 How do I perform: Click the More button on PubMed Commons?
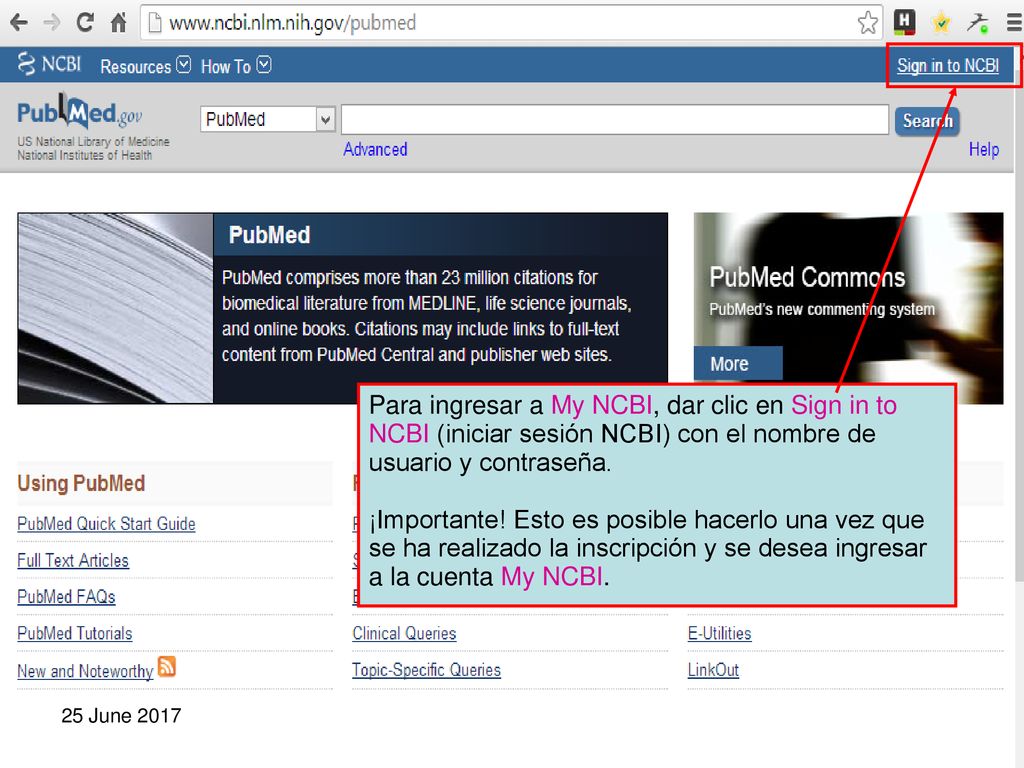(x=738, y=364)
